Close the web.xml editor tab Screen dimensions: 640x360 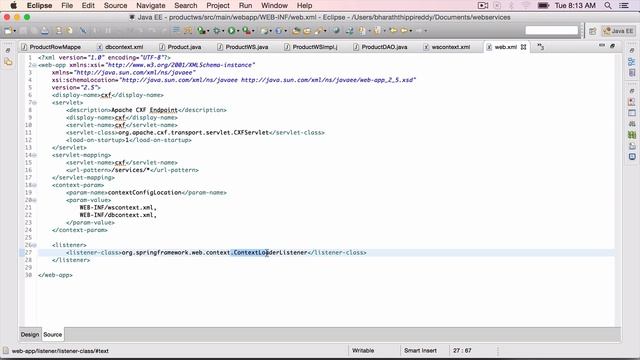point(524,47)
